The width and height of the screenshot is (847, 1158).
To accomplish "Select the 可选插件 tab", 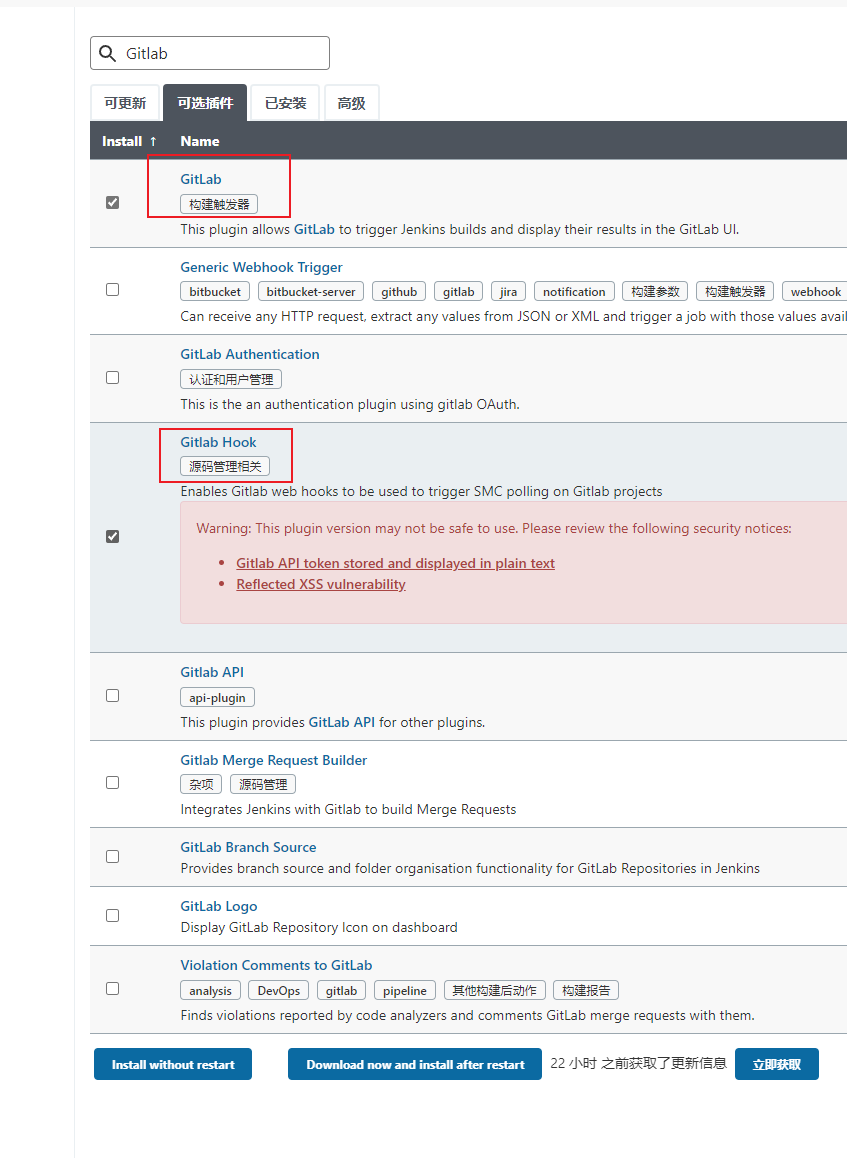I will (205, 103).
